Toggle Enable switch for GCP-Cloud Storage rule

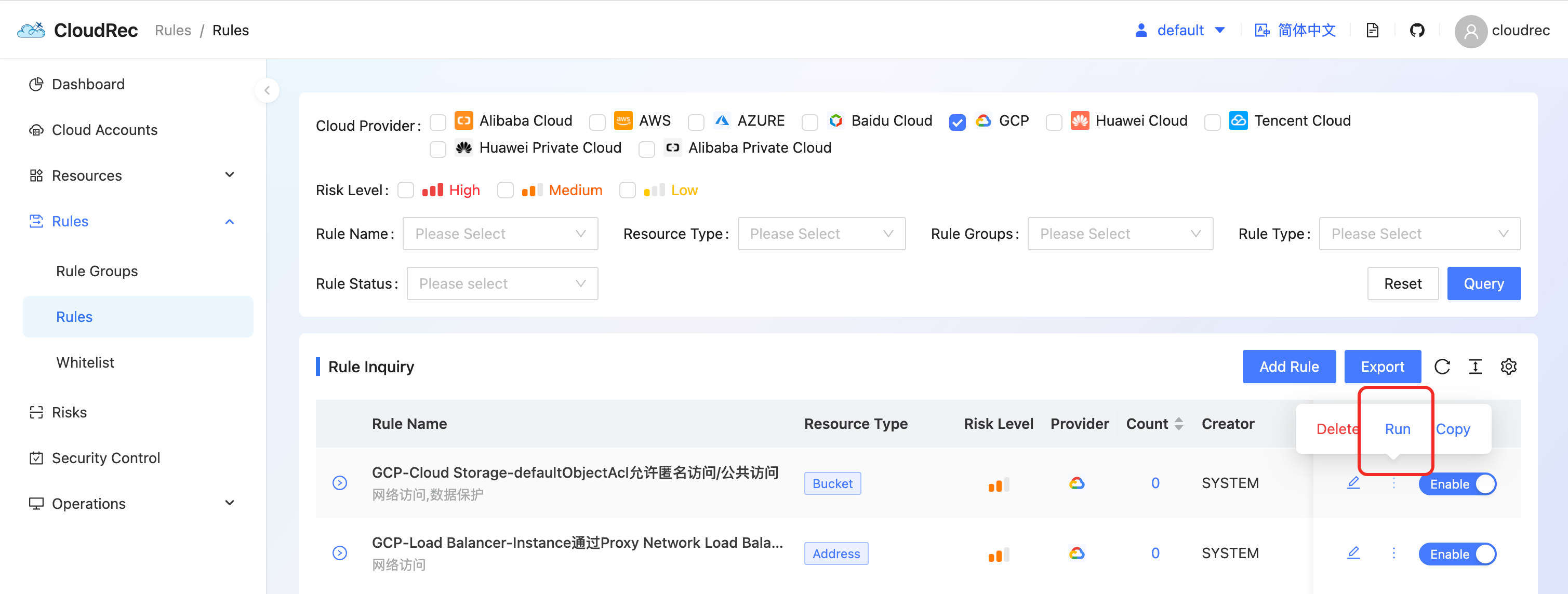(1457, 484)
